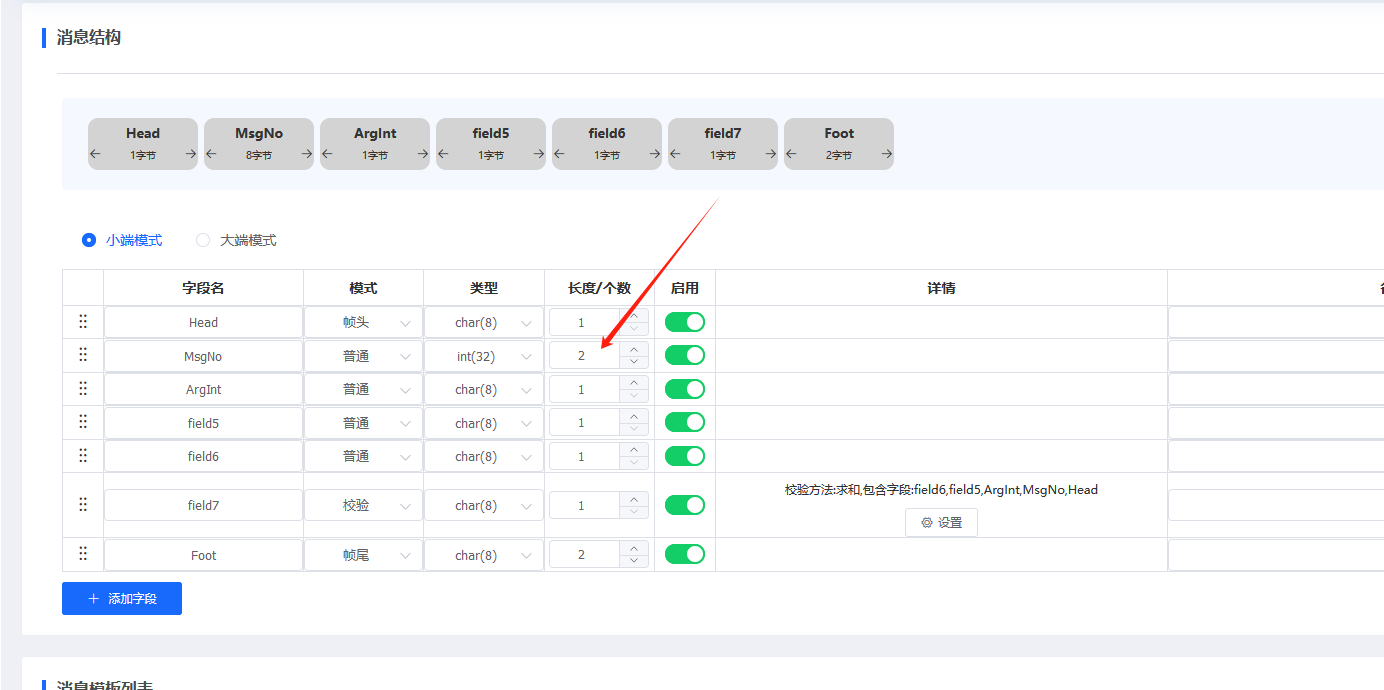Select 大端模式 radio option
The width and height of the screenshot is (1384, 690).
point(203,240)
